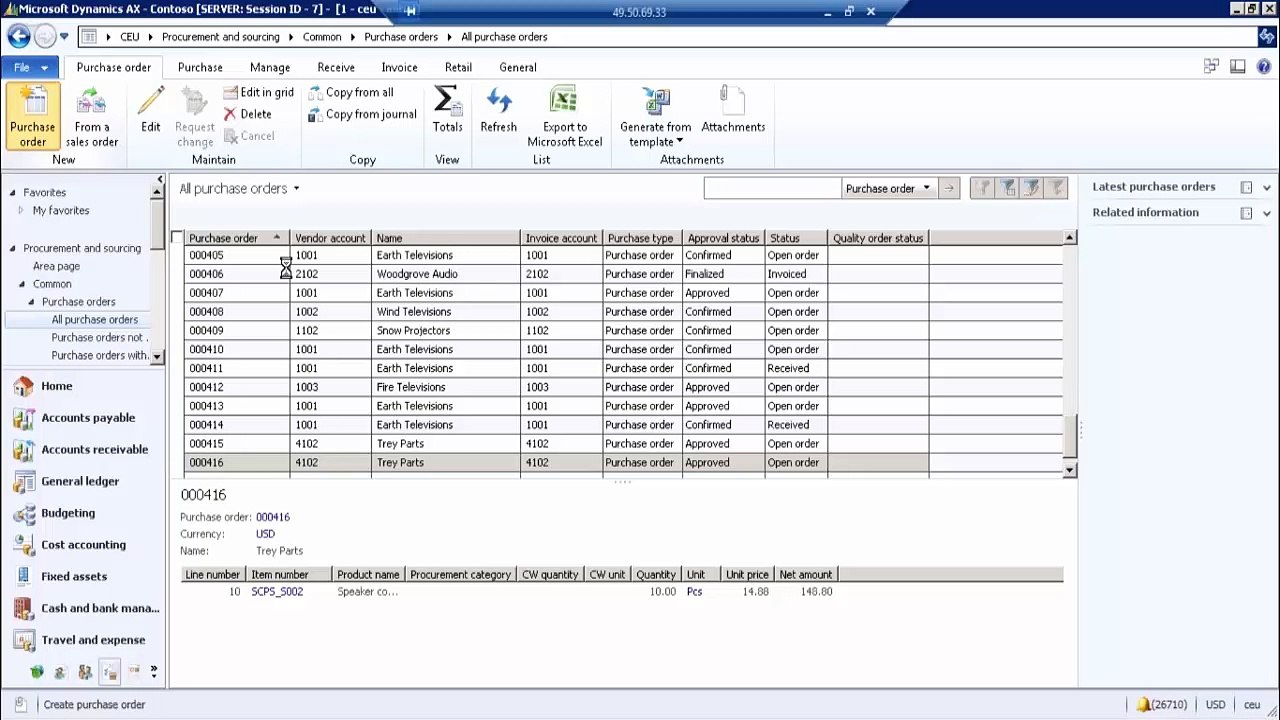Switch to the Manage tab

coord(270,67)
